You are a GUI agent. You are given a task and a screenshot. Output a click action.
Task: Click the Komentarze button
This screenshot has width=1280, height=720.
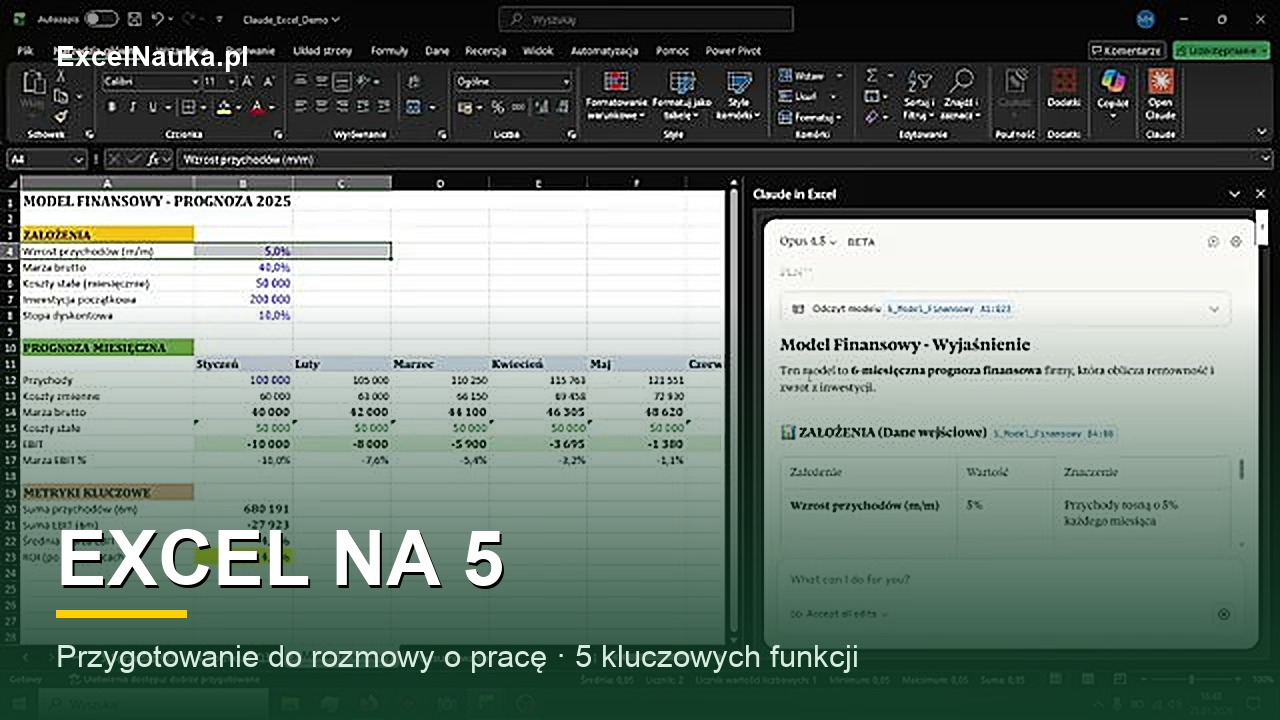[1126, 50]
